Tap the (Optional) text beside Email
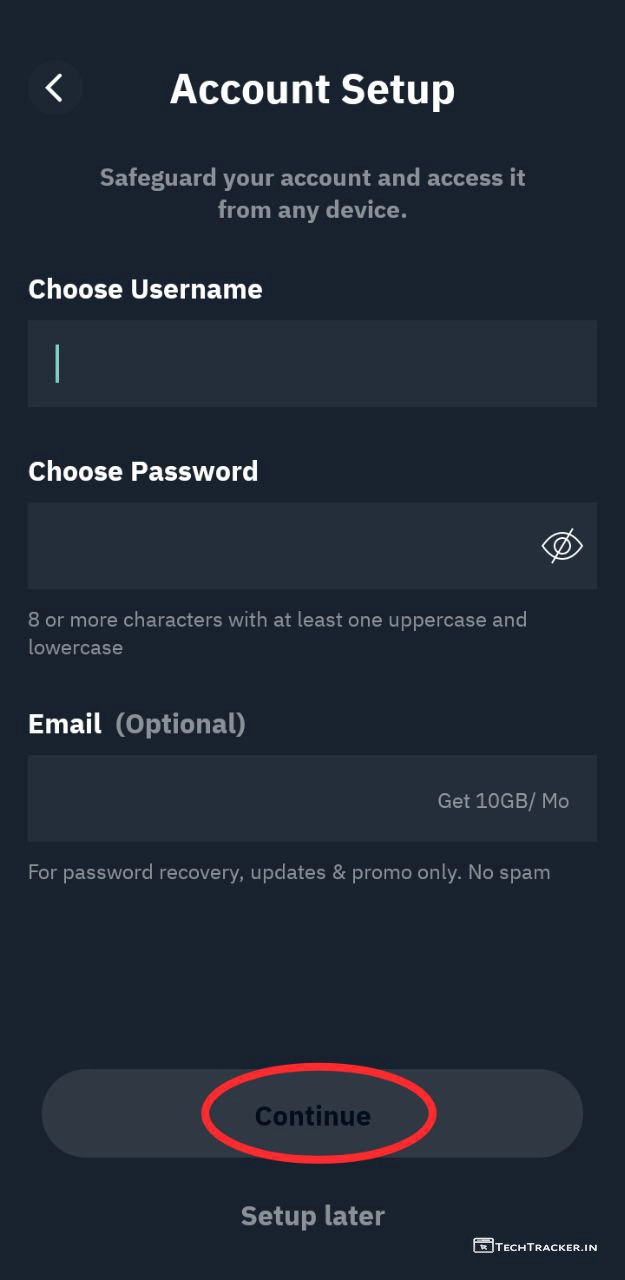 point(180,724)
